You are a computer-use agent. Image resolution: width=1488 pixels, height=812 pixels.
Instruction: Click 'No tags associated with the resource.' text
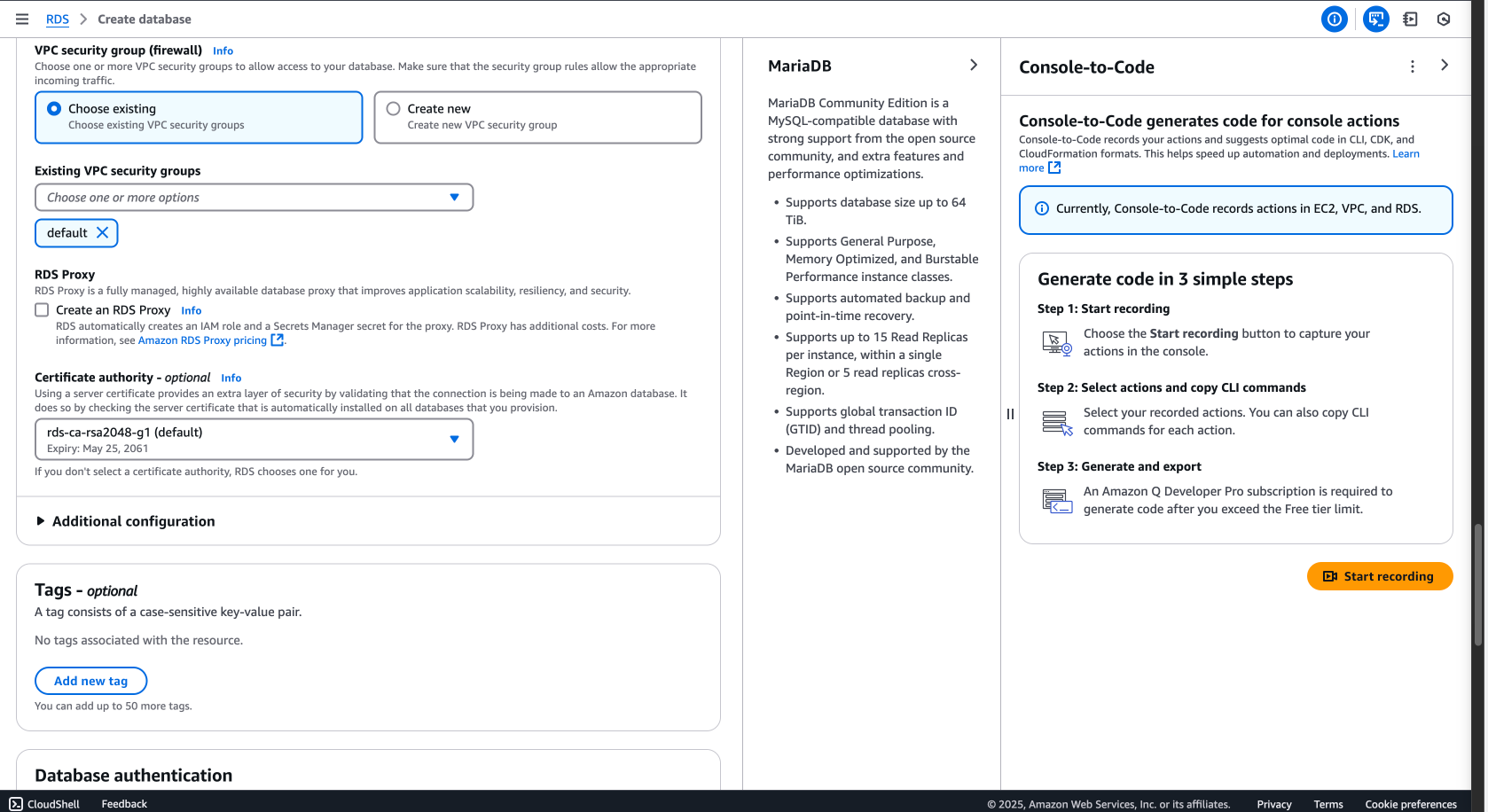click(x=139, y=640)
